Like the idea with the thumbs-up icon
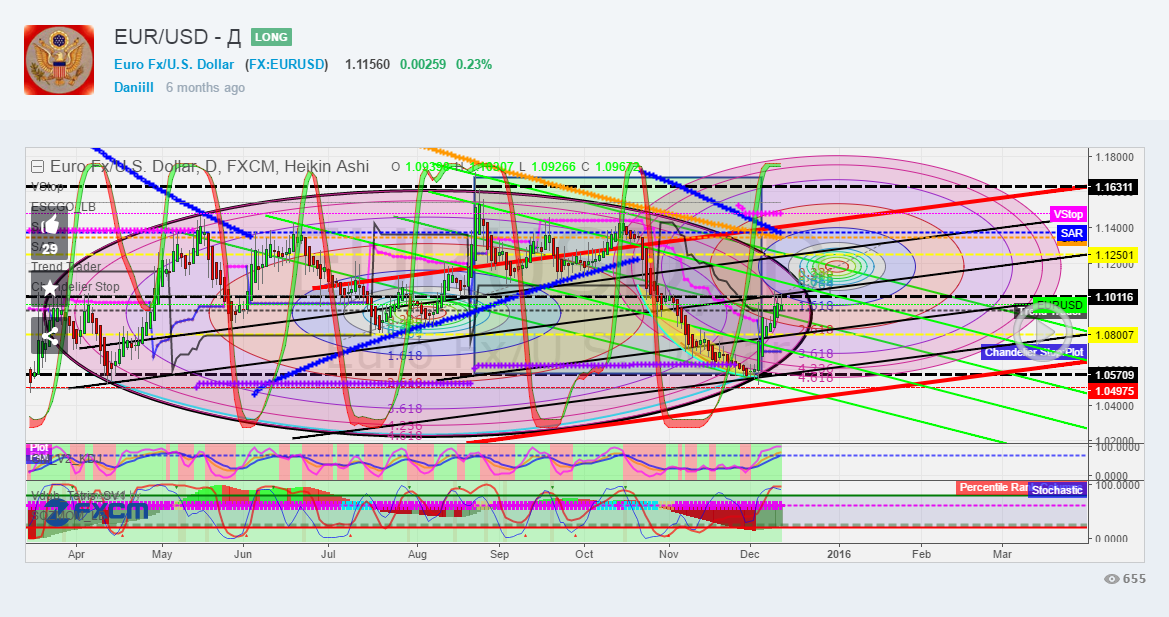 [x=49, y=224]
